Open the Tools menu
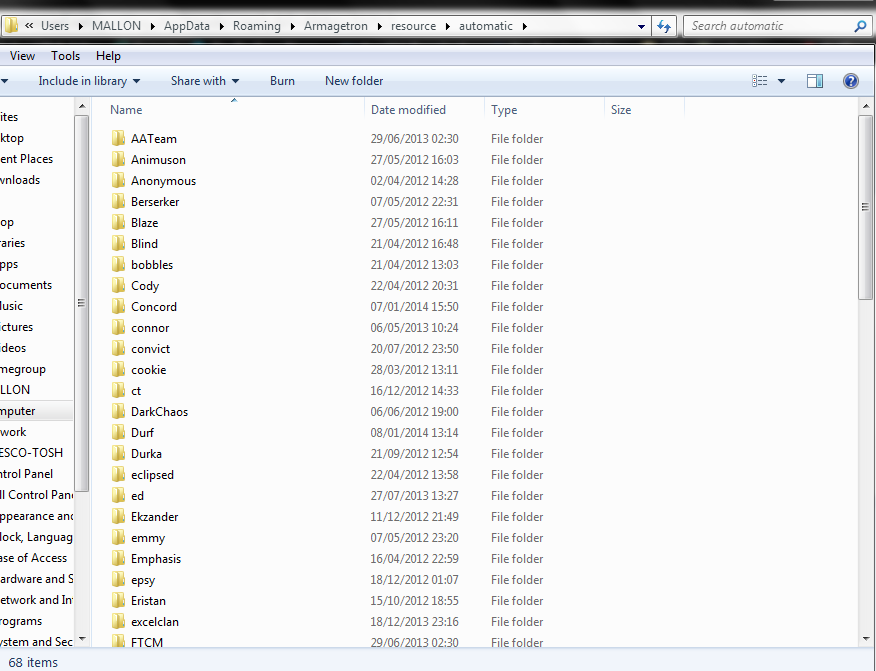The height and width of the screenshot is (671, 876). 66,56
